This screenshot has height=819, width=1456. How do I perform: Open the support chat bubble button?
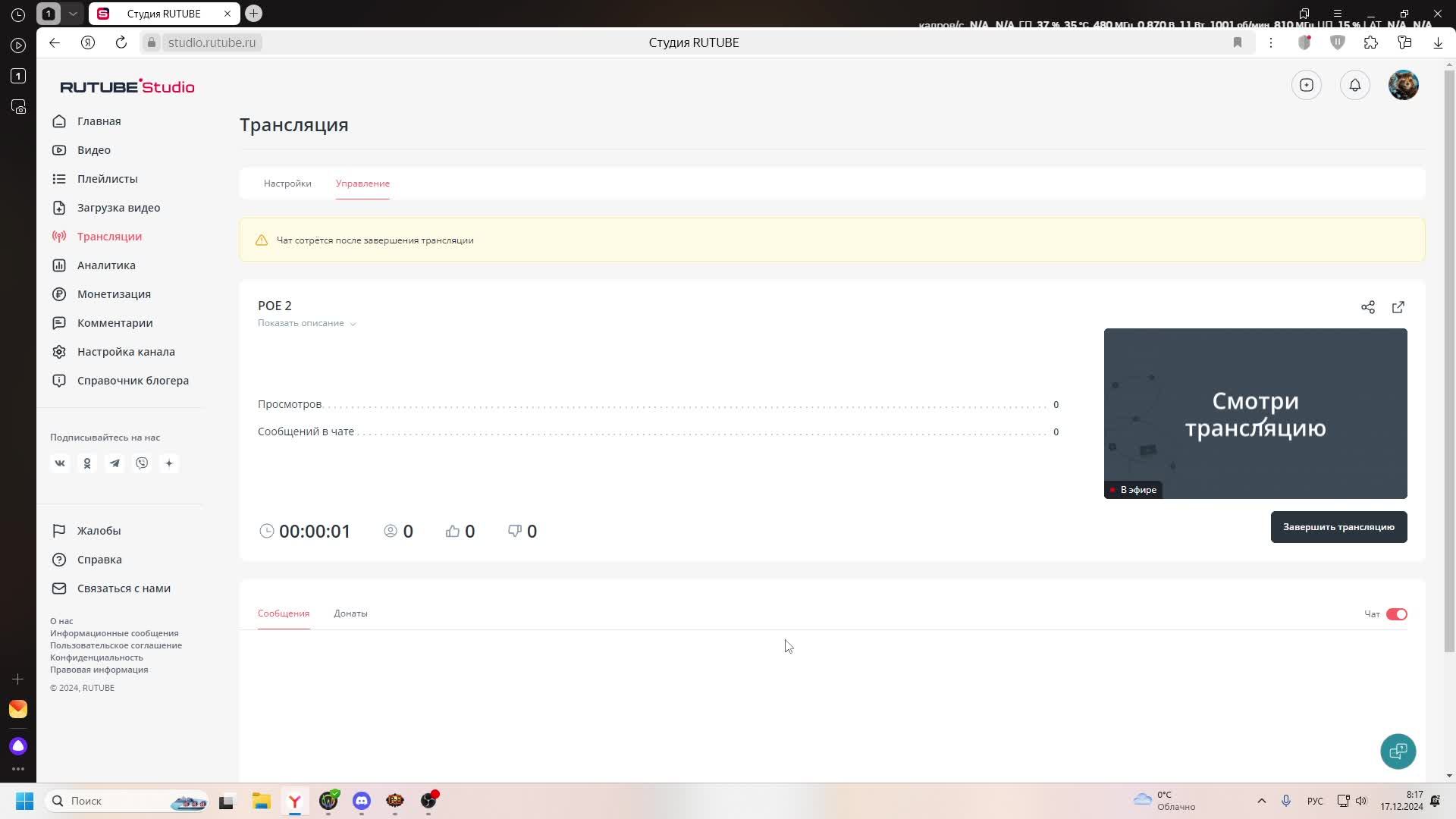point(1398,751)
